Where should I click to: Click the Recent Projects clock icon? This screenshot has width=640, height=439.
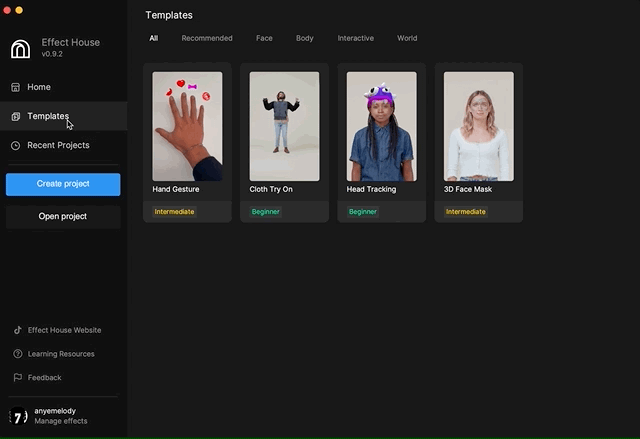(x=16, y=146)
